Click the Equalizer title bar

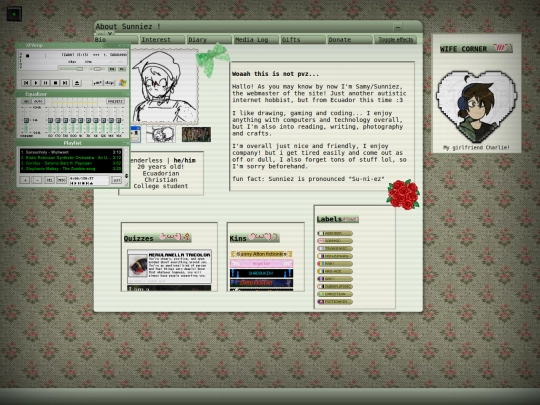(73, 94)
